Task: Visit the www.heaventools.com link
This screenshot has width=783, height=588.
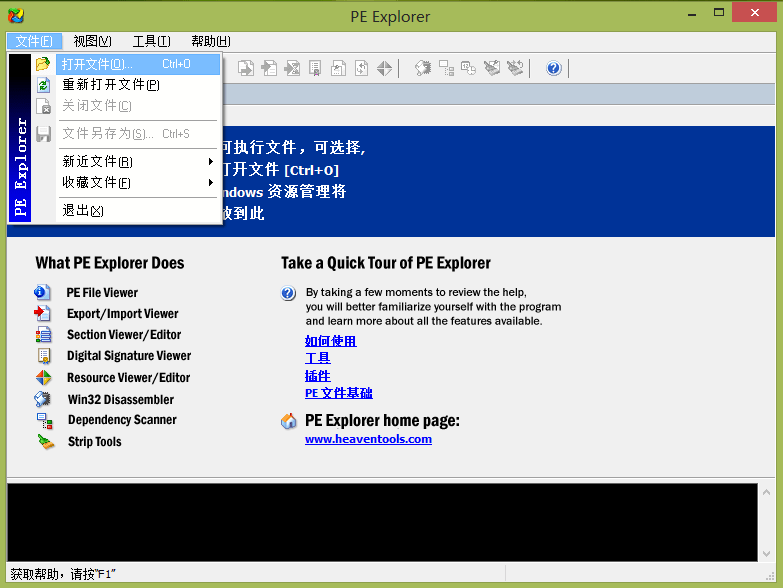Action: (369, 439)
